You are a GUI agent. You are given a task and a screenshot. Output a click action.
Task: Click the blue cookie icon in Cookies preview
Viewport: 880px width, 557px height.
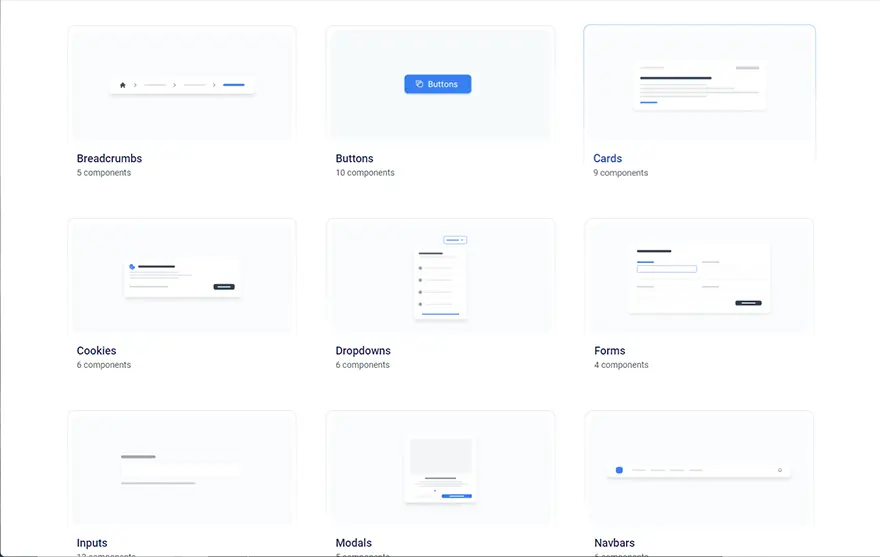[x=132, y=267]
